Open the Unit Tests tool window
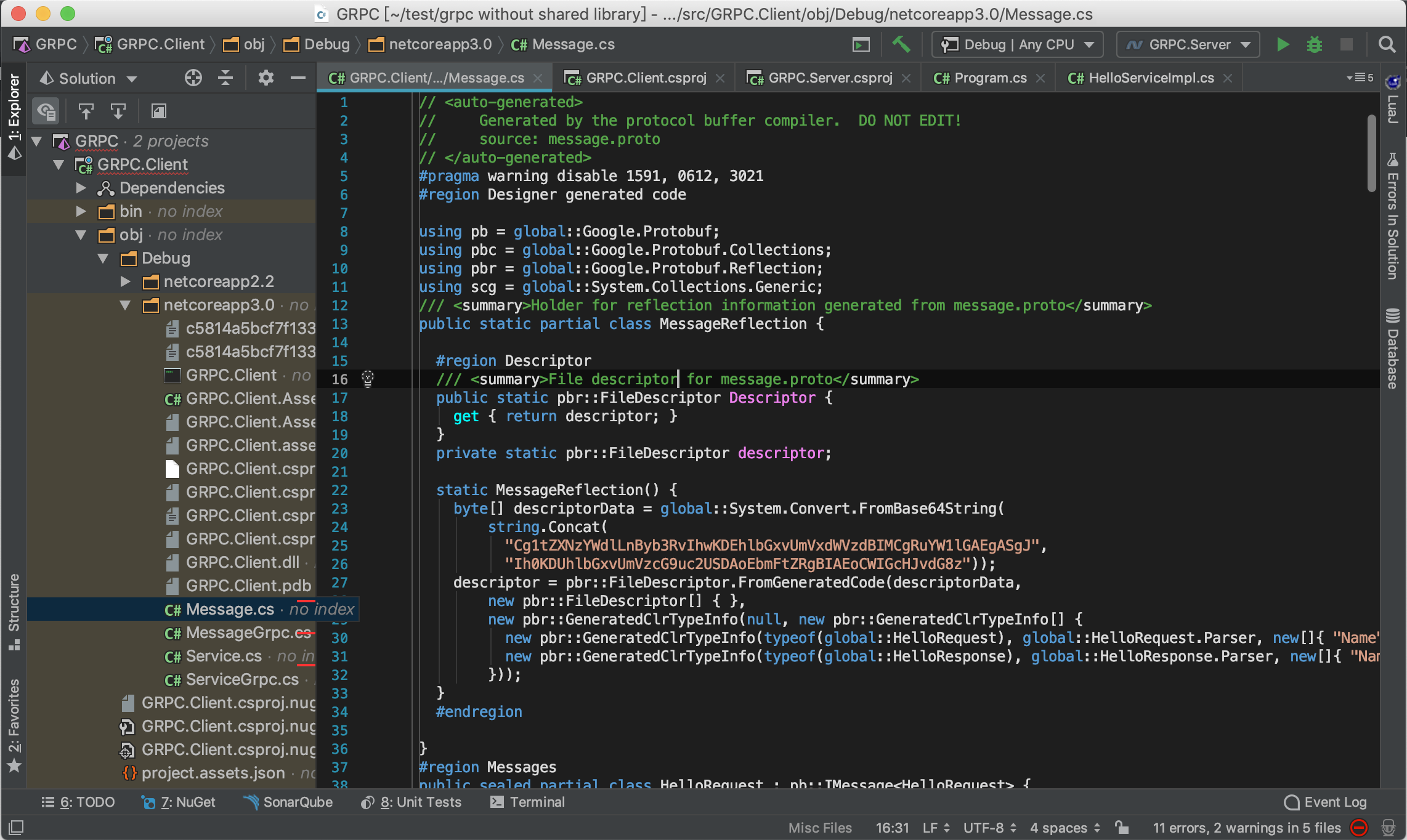The width and height of the screenshot is (1407, 840). 411,802
